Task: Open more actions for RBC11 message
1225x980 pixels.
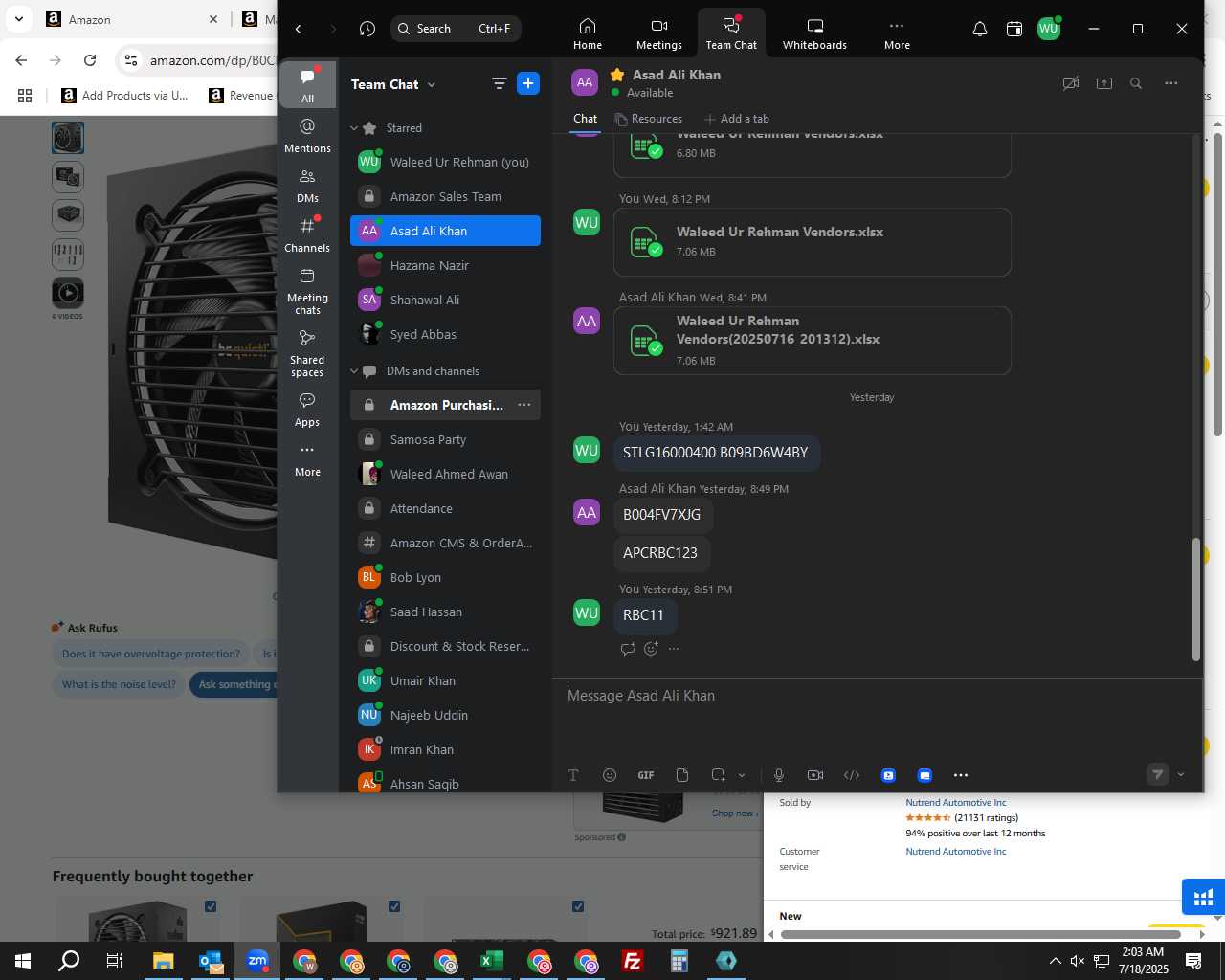Action: click(674, 649)
